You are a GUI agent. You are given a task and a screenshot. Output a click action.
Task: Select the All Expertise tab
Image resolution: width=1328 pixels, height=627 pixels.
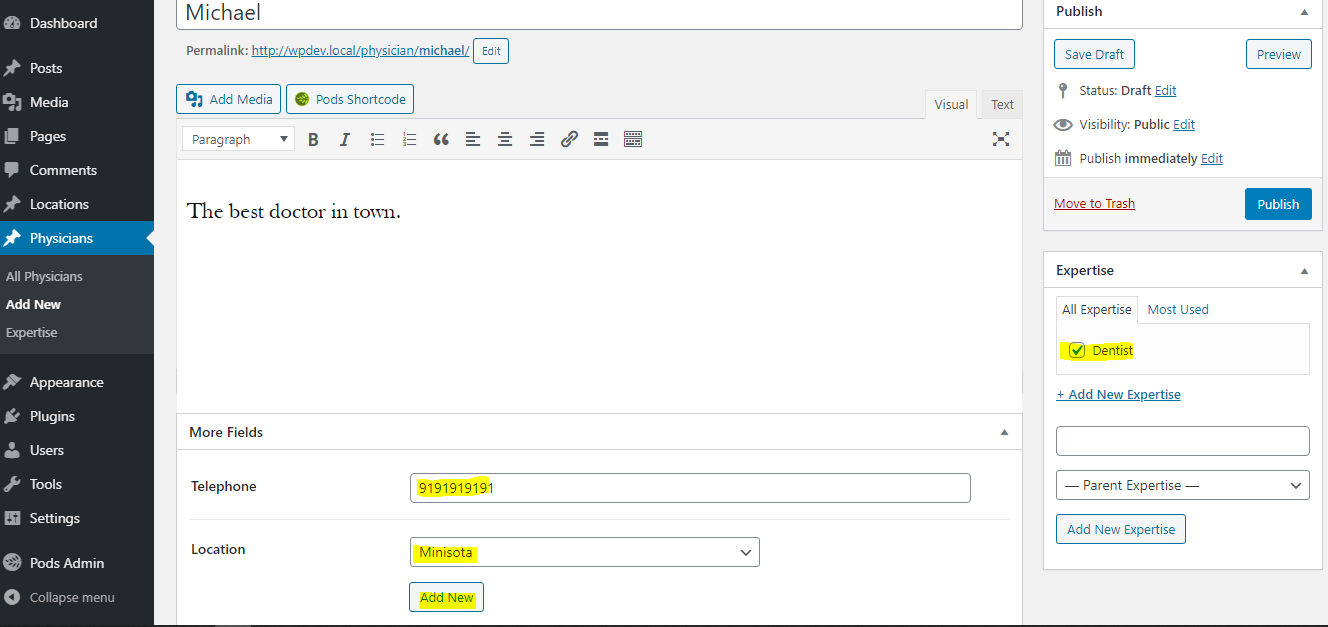pos(1097,309)
